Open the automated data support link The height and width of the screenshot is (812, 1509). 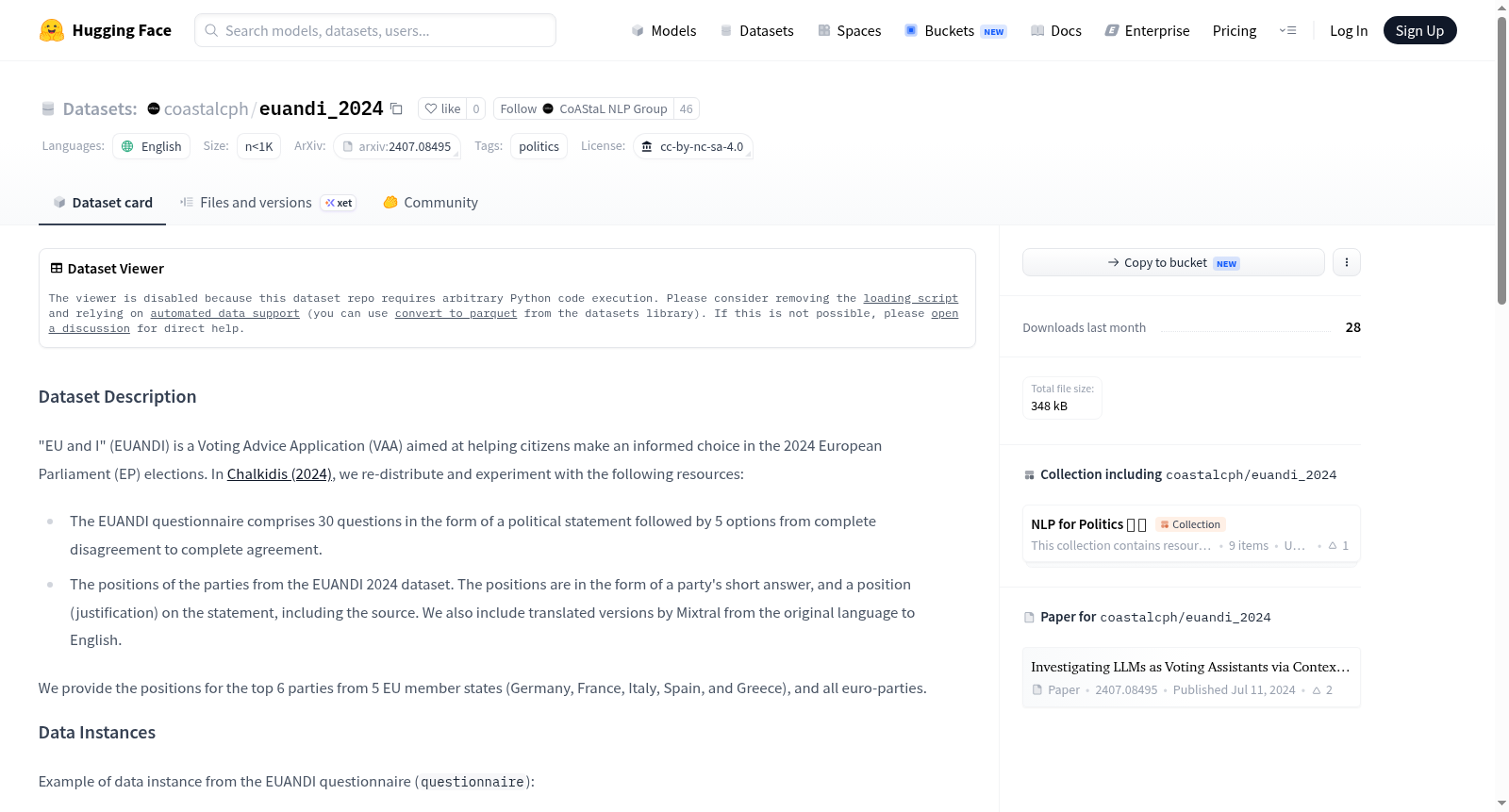coord(224,313)
